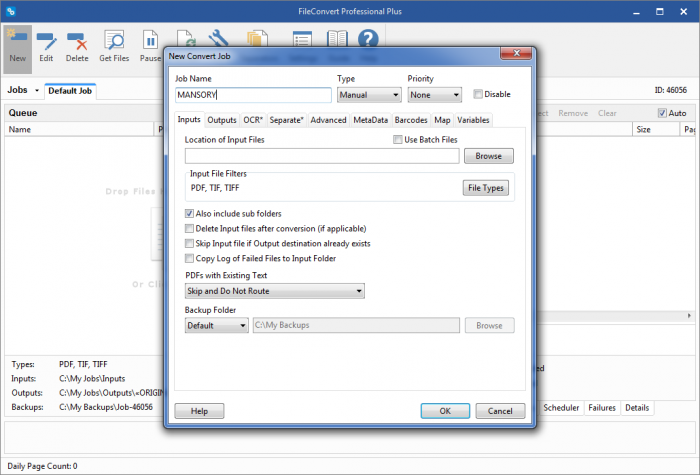Check Copy Log of Failed Files option
This screenshot has height=475, width=700.
[x=189, y=258]
